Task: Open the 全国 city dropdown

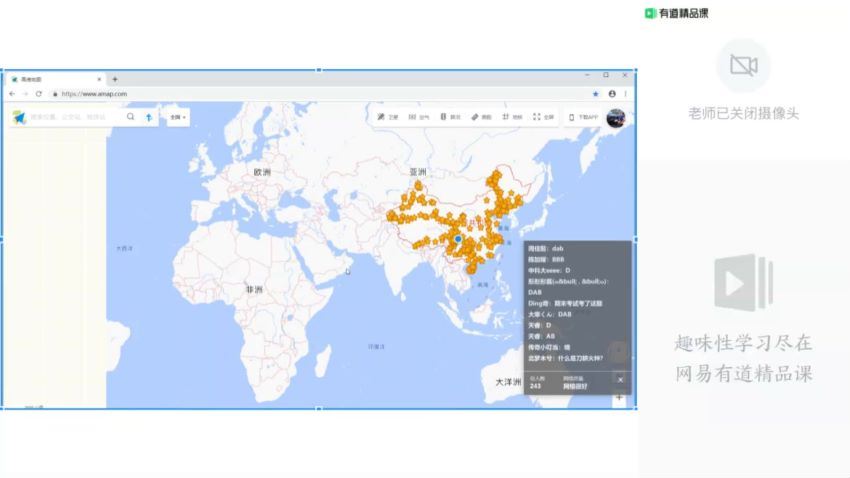Action: pos(178,117)
